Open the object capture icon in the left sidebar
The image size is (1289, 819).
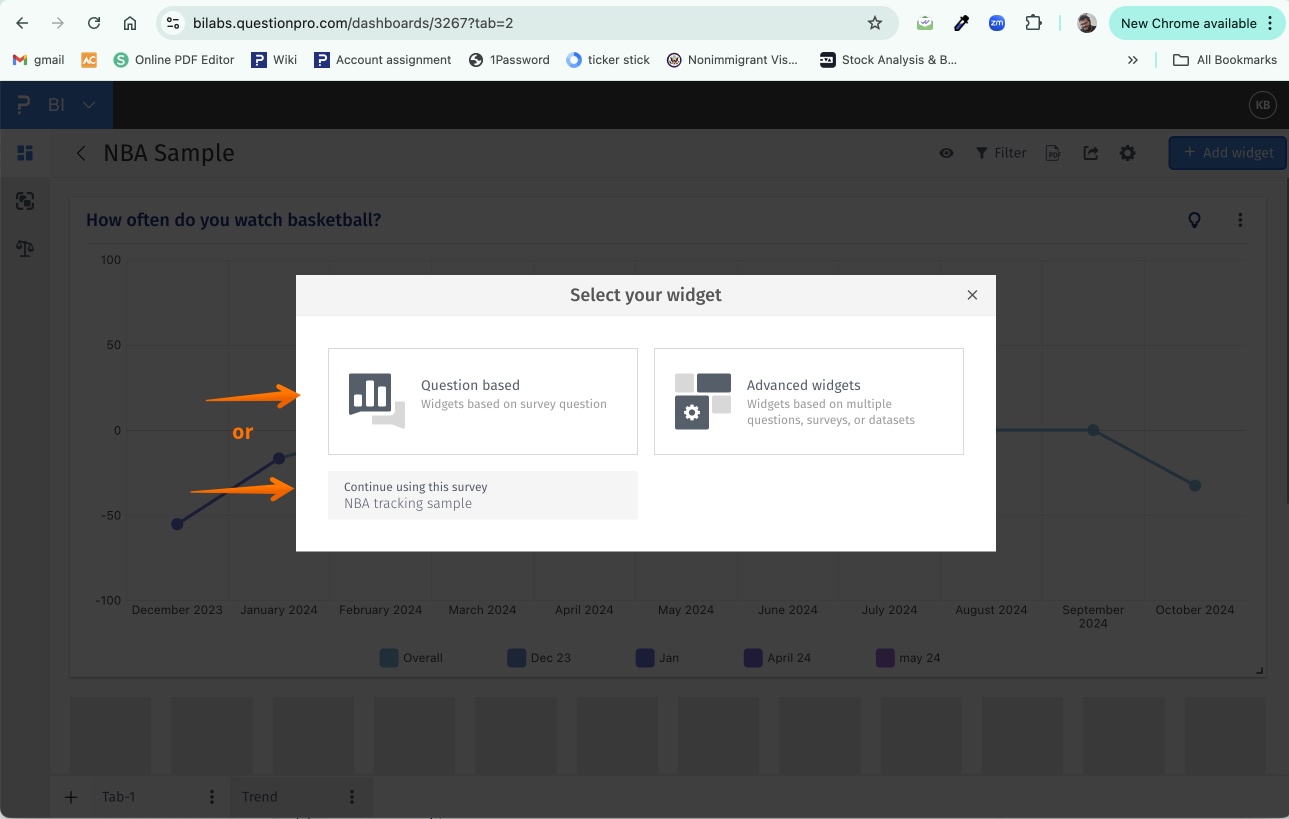pyautogui.click(x=25, y=200)
